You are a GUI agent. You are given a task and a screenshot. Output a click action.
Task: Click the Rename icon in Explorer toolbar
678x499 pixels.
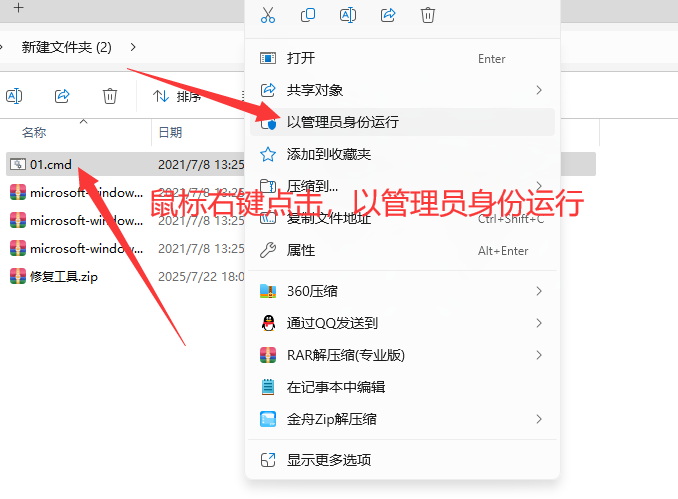tap(14, 96)
